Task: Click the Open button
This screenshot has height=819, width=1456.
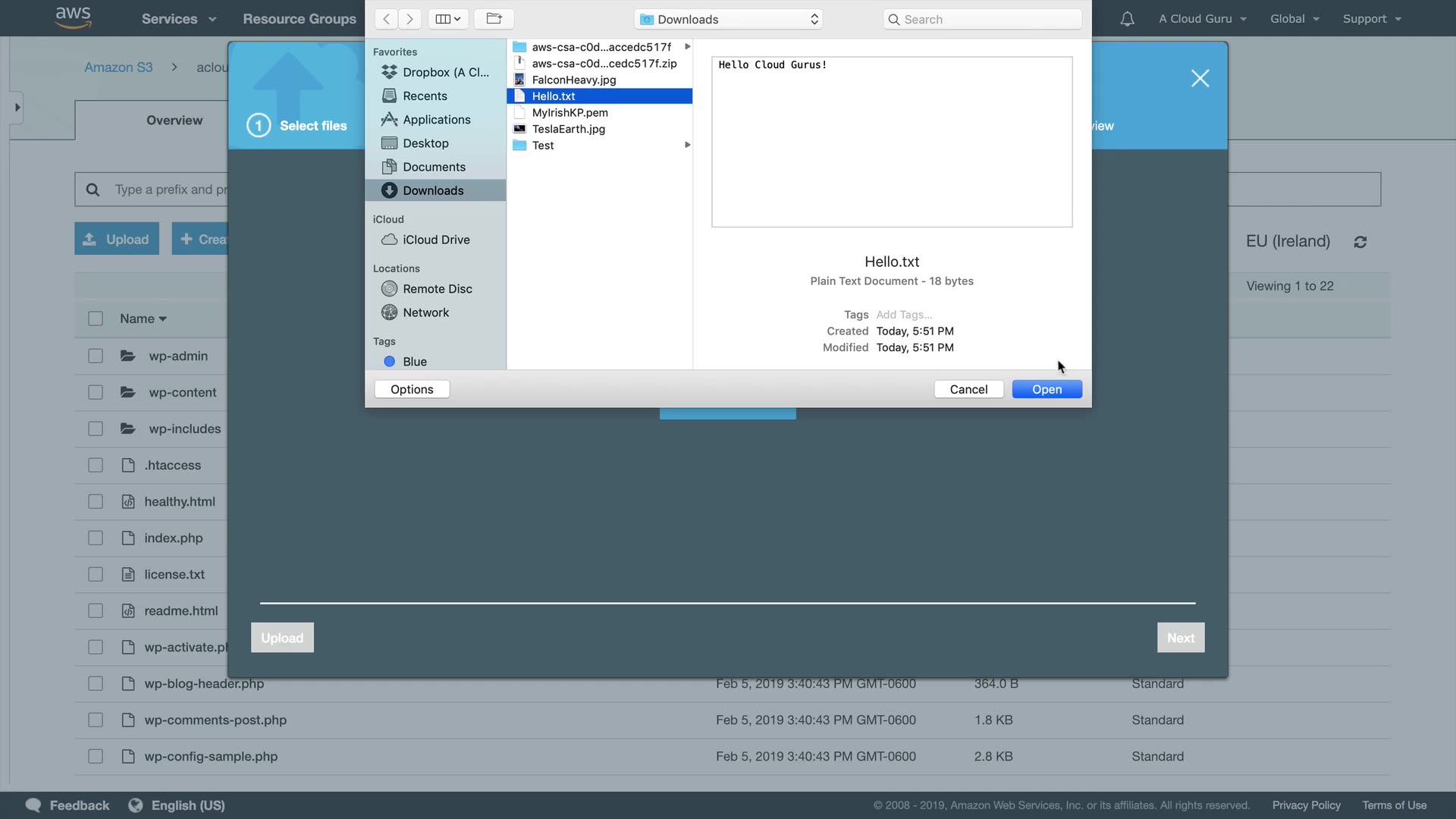Action: click(x=1046, y=389)
